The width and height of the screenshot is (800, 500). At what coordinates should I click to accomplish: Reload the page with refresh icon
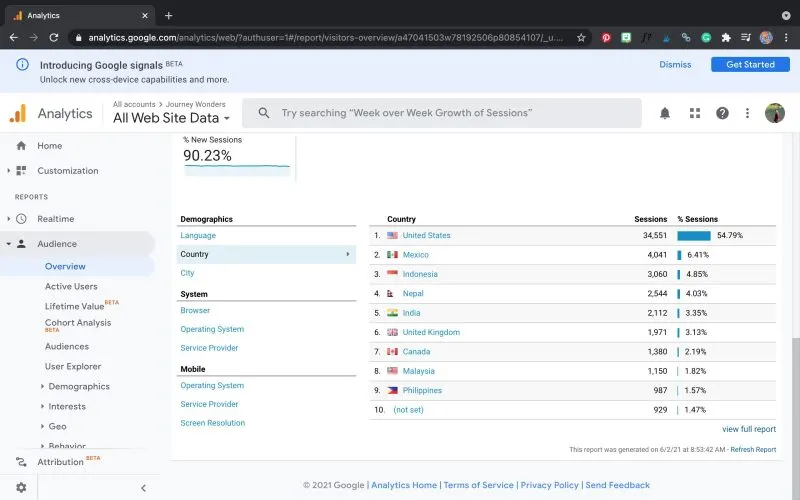click(54, 38)
